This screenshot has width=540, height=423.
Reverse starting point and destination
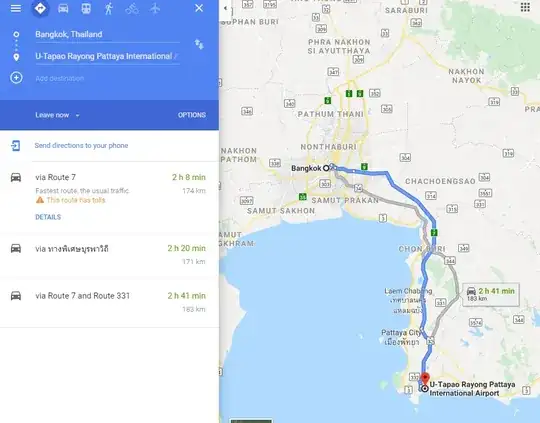199,44
